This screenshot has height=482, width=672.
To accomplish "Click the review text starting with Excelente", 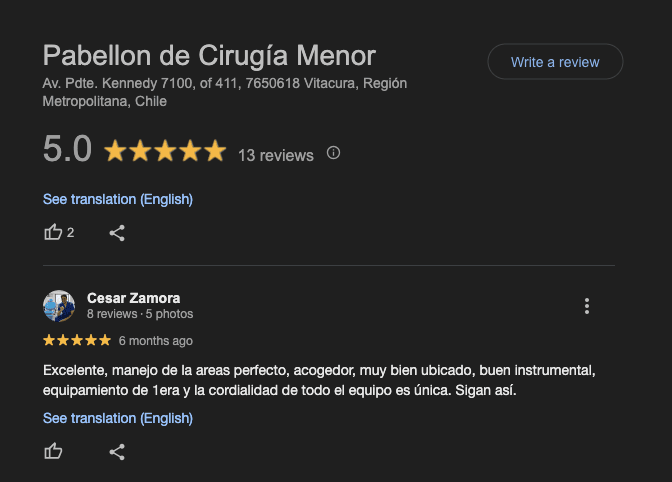I will click(x=319, y=380).
